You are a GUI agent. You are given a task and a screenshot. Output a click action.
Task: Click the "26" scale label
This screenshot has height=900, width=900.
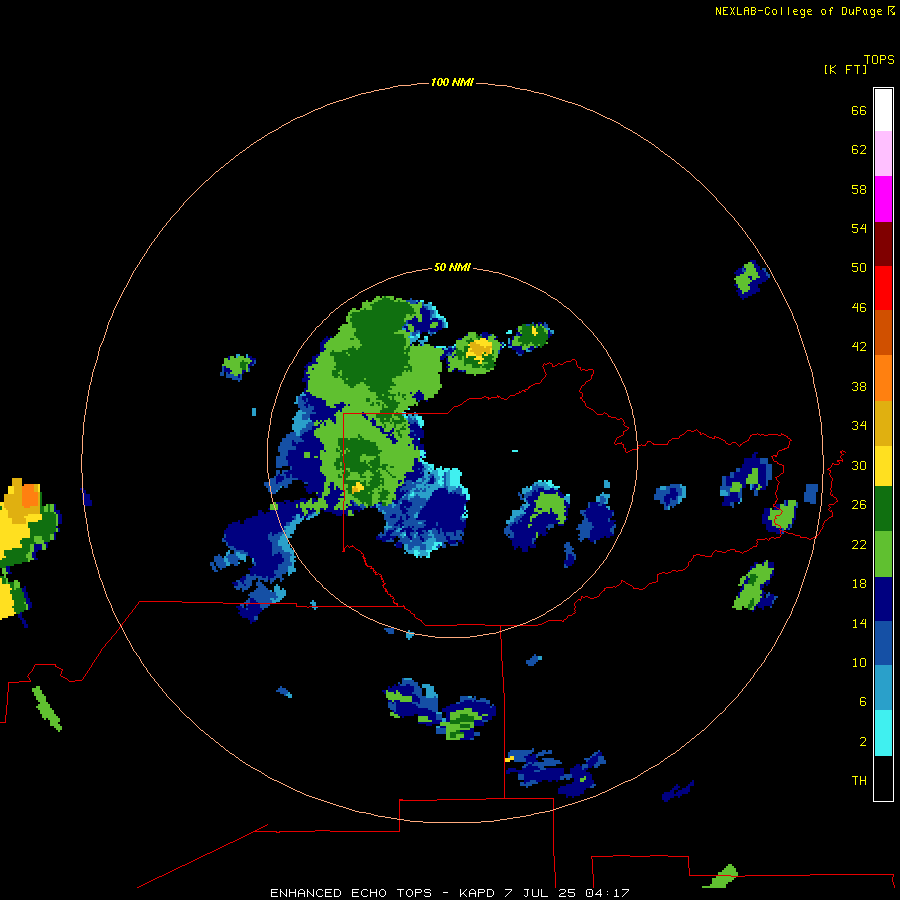859,505
